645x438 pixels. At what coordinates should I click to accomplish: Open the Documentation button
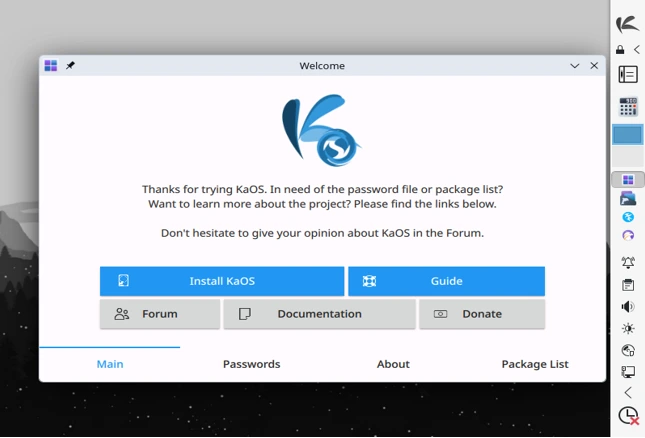320,314
